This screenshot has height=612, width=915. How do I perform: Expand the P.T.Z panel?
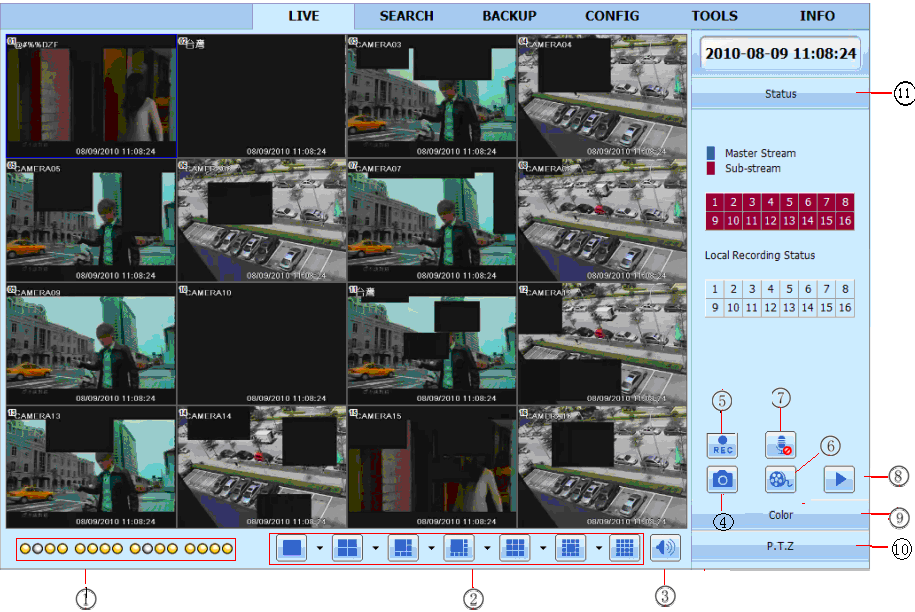click(x=780, y=547)
